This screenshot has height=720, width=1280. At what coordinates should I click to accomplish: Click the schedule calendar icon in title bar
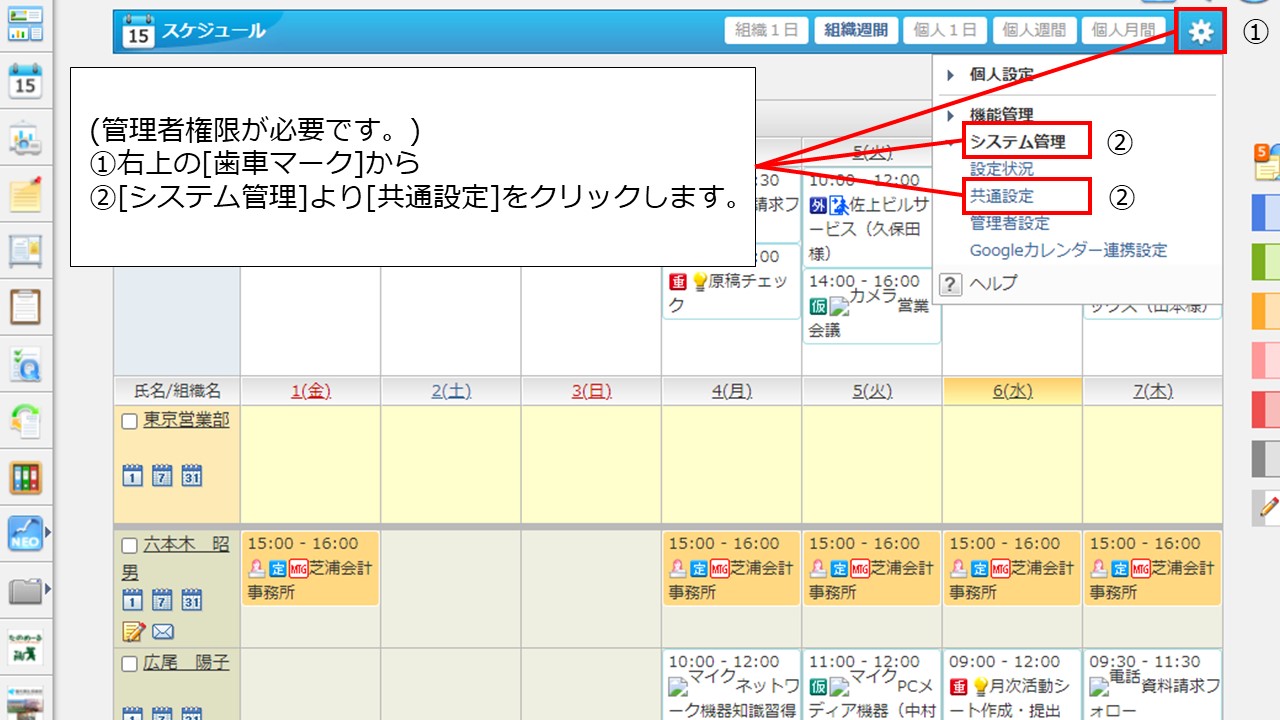click(x=138, y=31)
